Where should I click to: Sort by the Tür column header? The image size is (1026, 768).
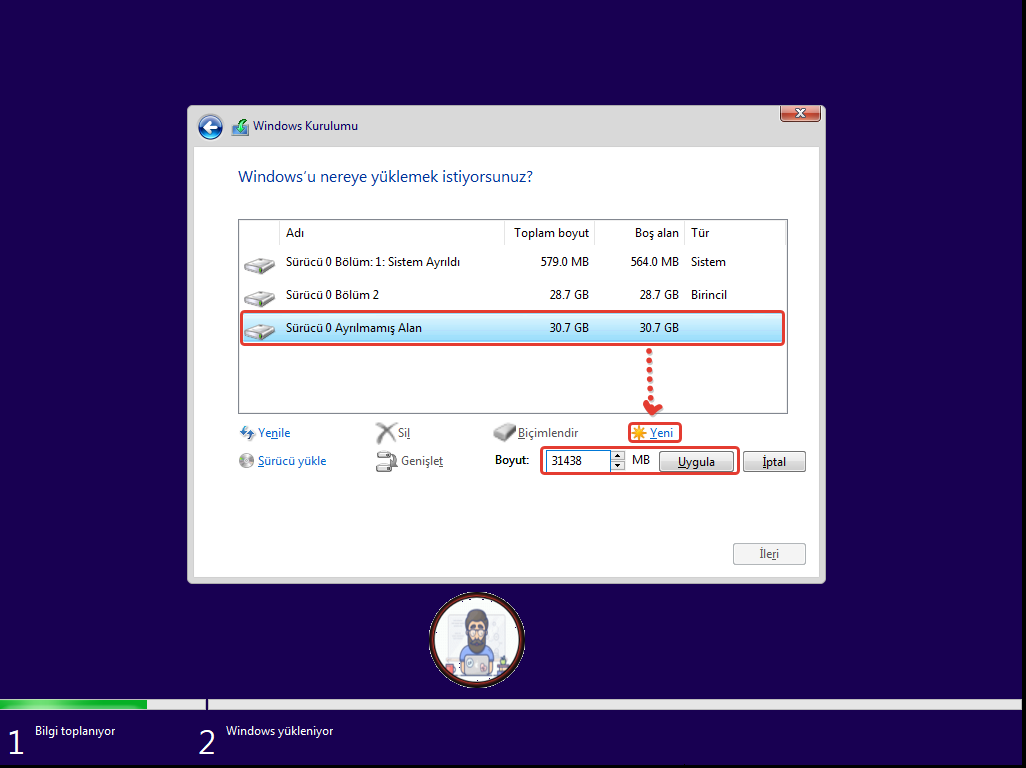735,233
